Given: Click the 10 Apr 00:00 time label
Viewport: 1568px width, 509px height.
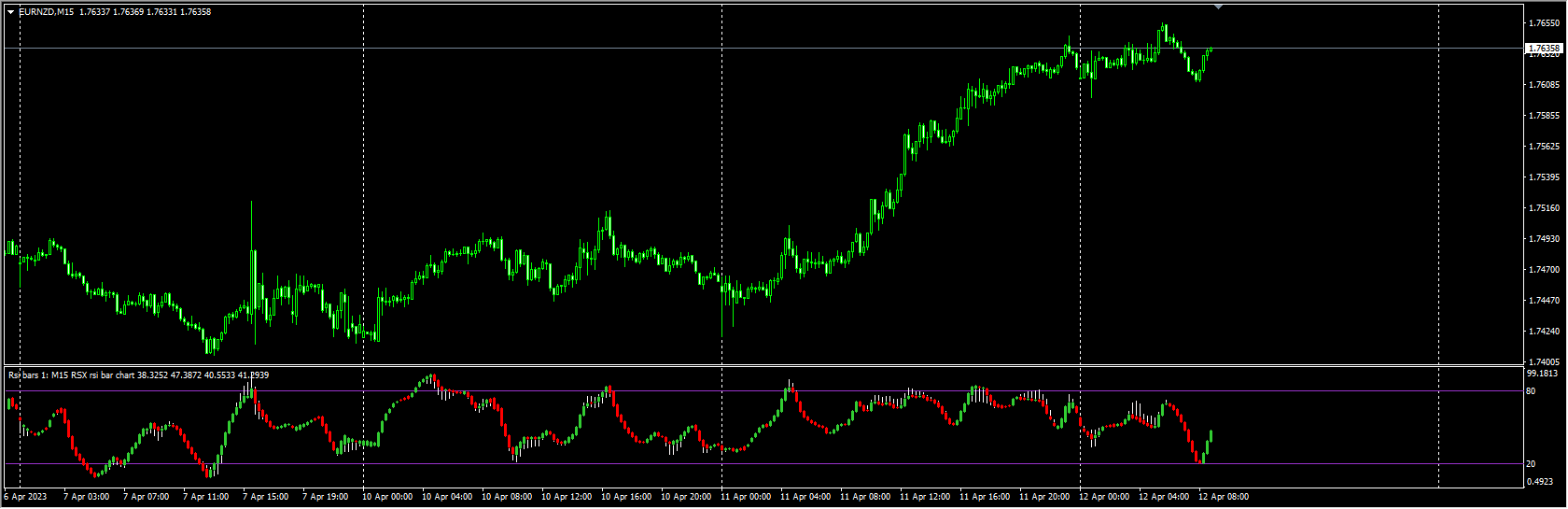Looking at the screenshot, I should pos(387,497).
